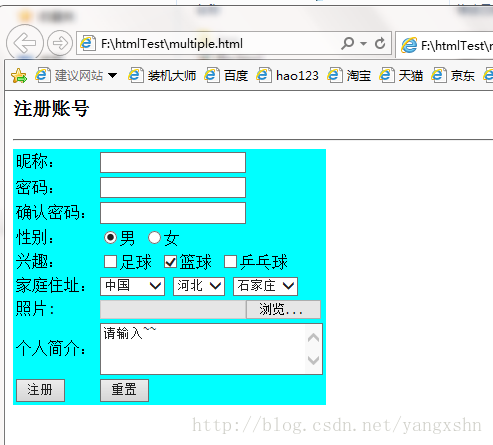The width and height of the screenshot is (493, 445).
Task: Check the 乒乓球 checkbox
Action: pyautogui.click(x=230, y=262)
